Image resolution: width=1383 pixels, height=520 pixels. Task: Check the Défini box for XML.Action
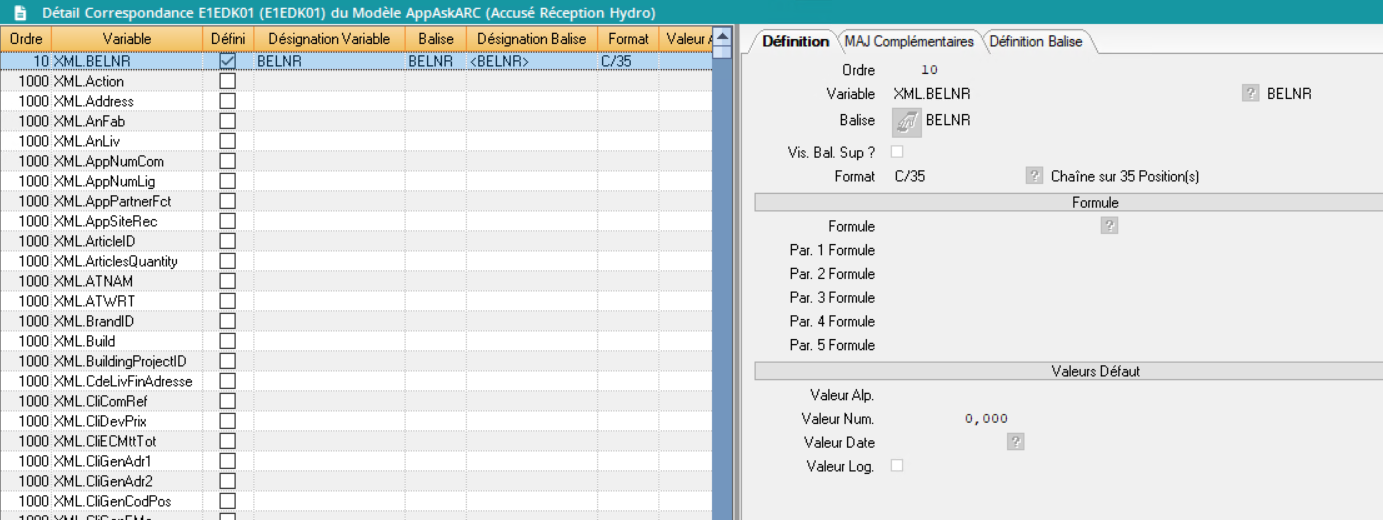(x=228, y=81)
